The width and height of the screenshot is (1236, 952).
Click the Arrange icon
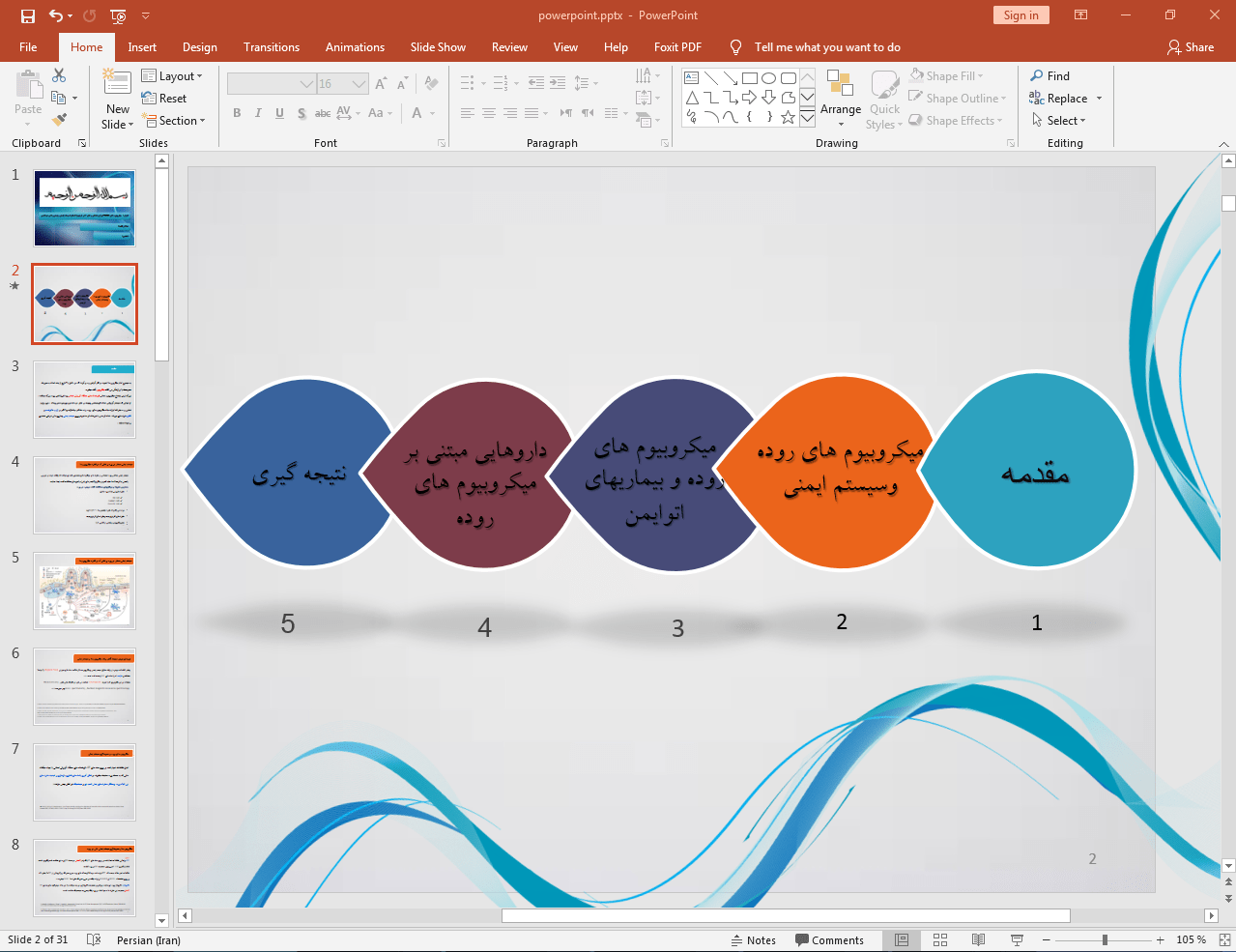click(840, 85)
